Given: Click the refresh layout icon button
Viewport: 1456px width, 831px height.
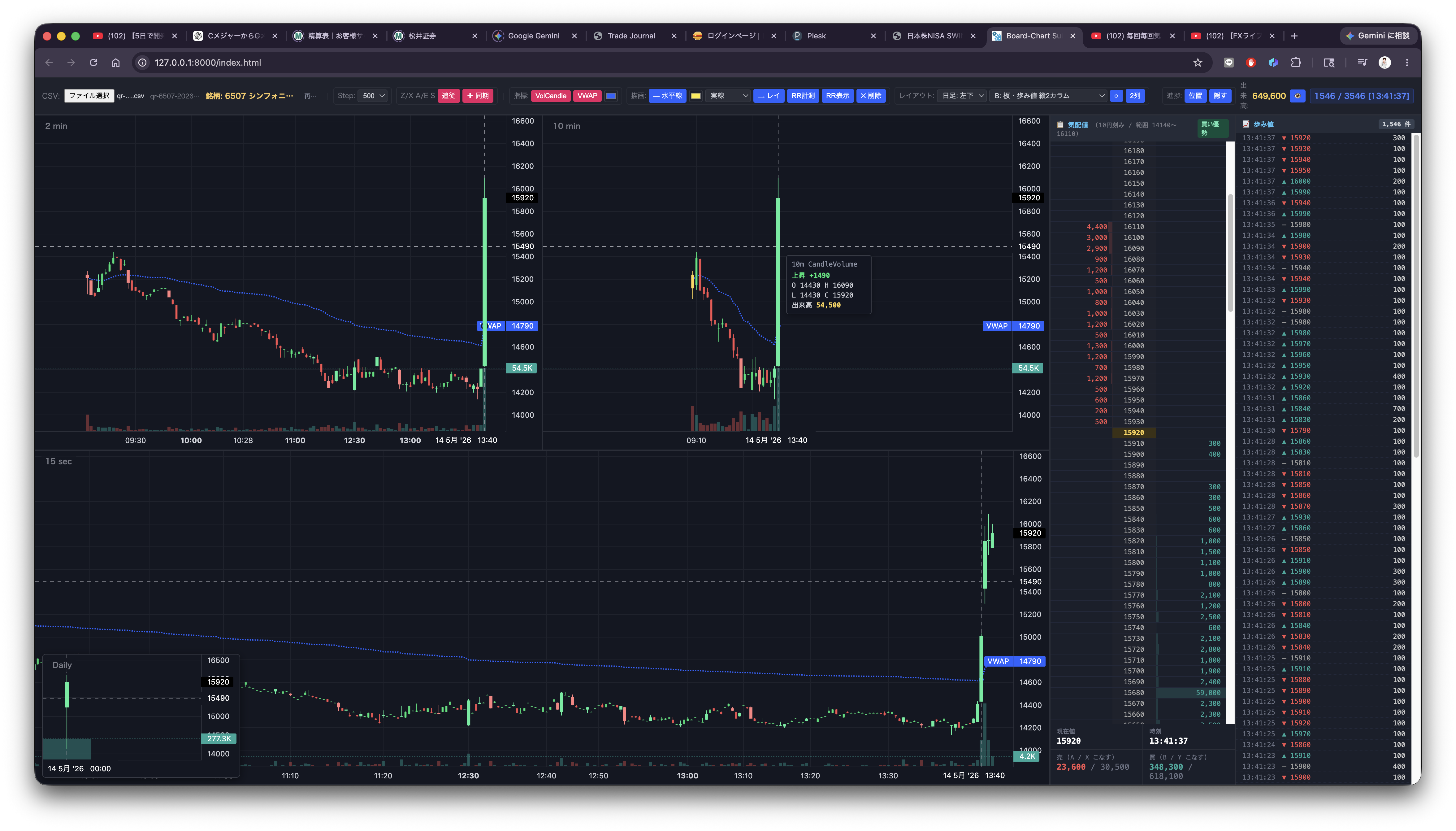Looking at the screenshot, I should pos(1116,96).
